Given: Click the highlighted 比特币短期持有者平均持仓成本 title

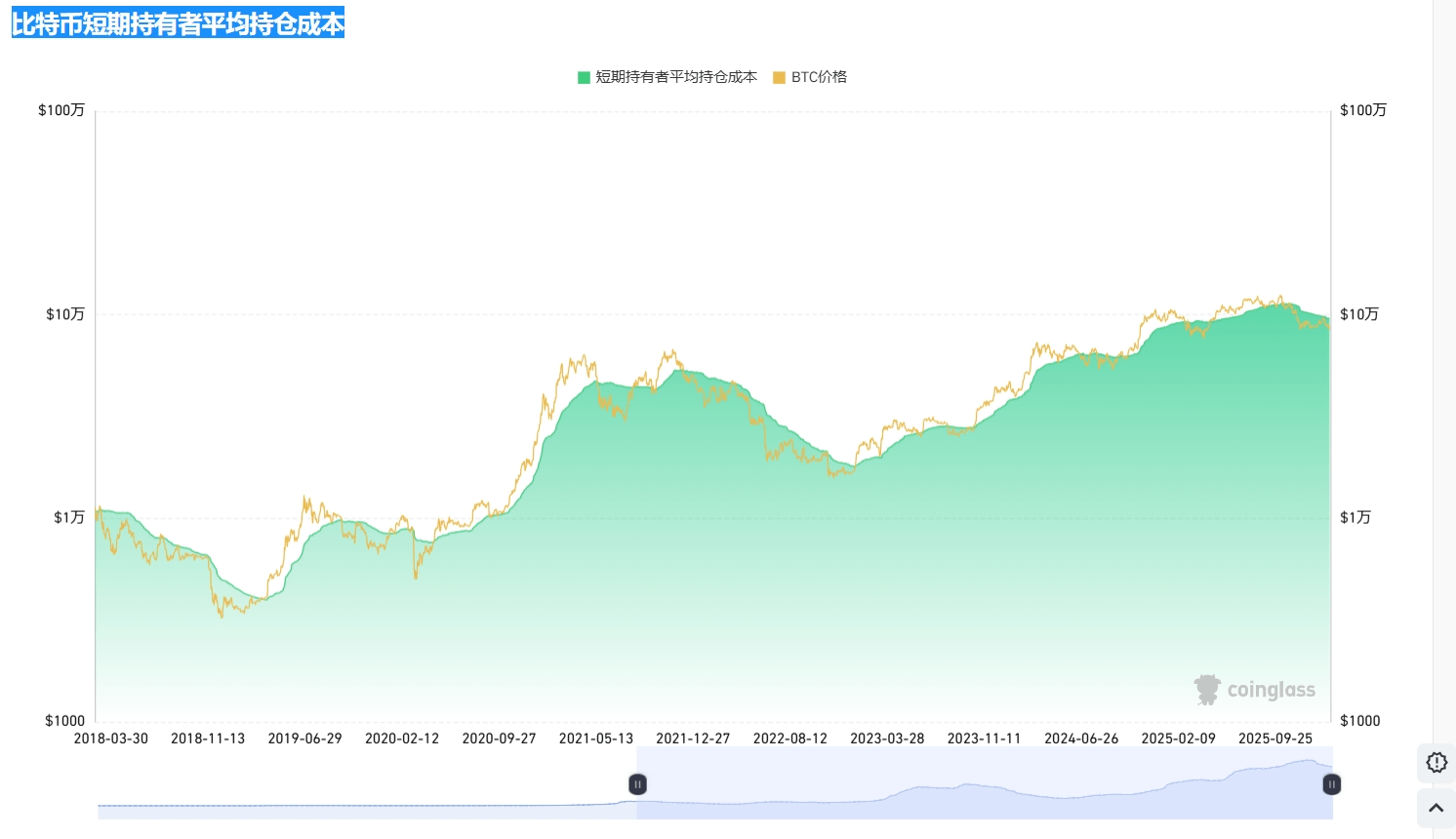Looking at the screenshot, I should point(178,23).
